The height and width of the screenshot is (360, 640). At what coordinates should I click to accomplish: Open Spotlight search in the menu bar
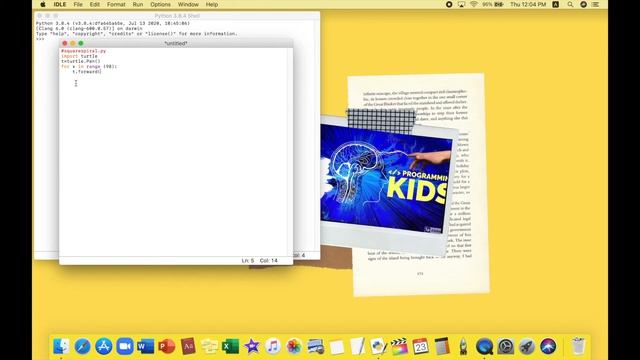point(570,4)
